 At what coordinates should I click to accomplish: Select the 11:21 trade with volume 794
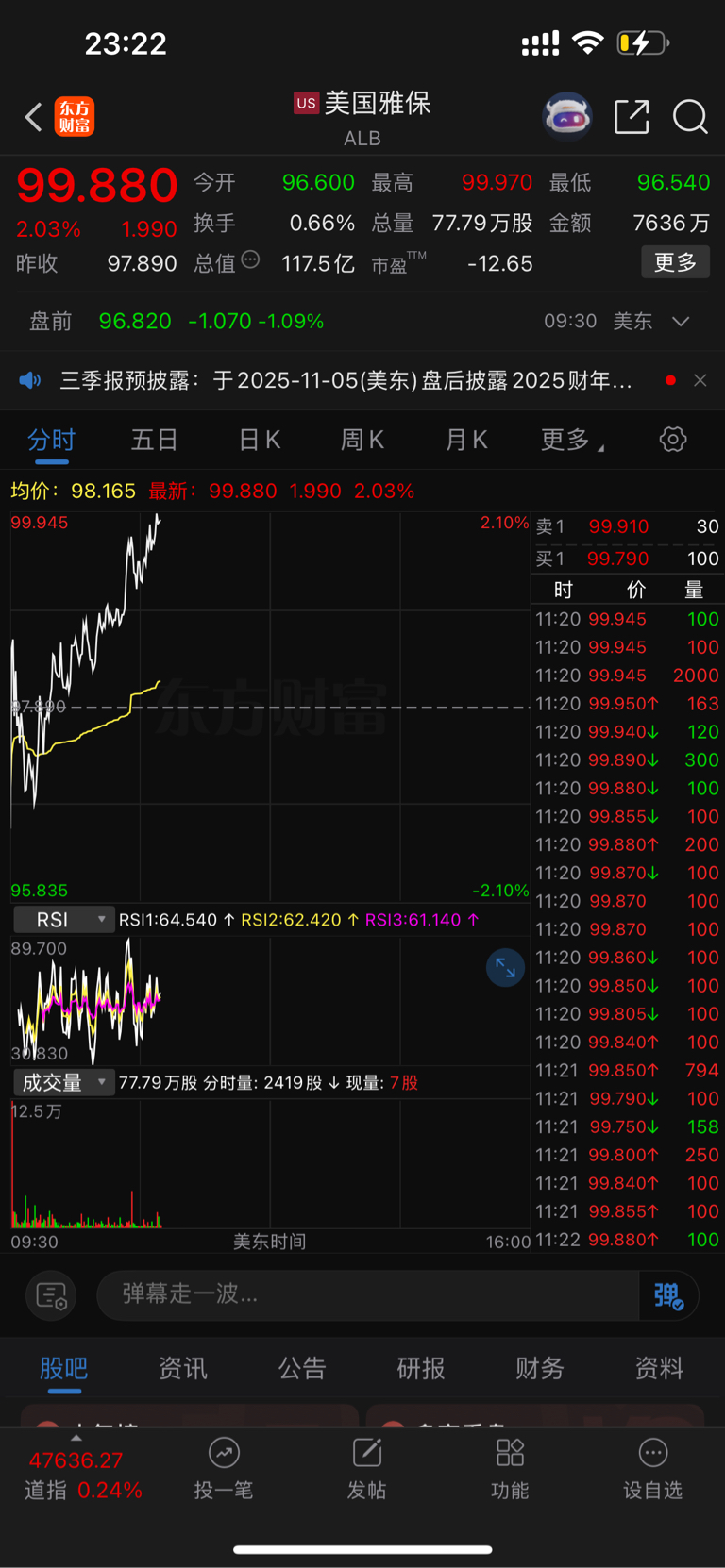pyautogui.click(x=628, y=1070)
